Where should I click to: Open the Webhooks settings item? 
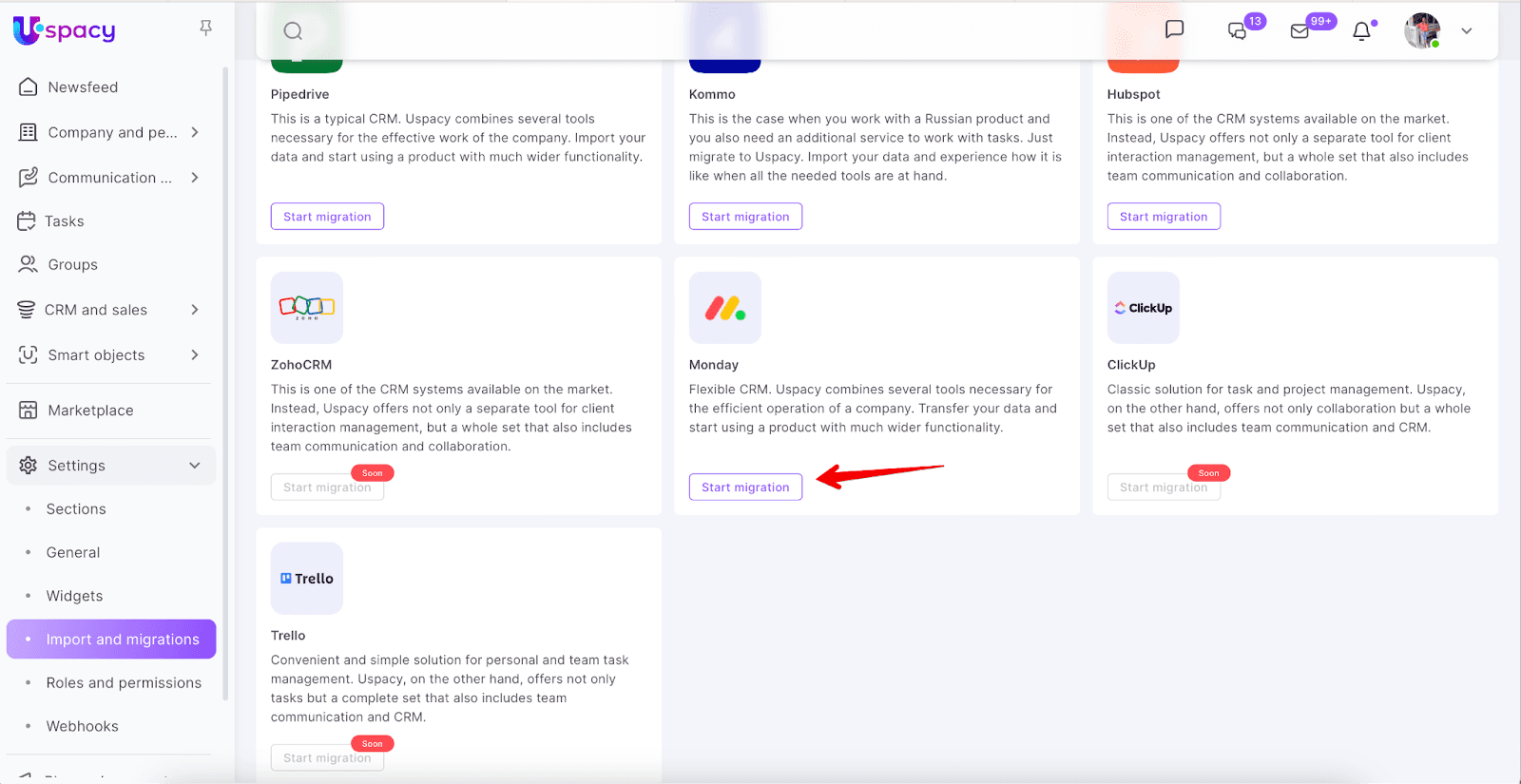point(83,726)
